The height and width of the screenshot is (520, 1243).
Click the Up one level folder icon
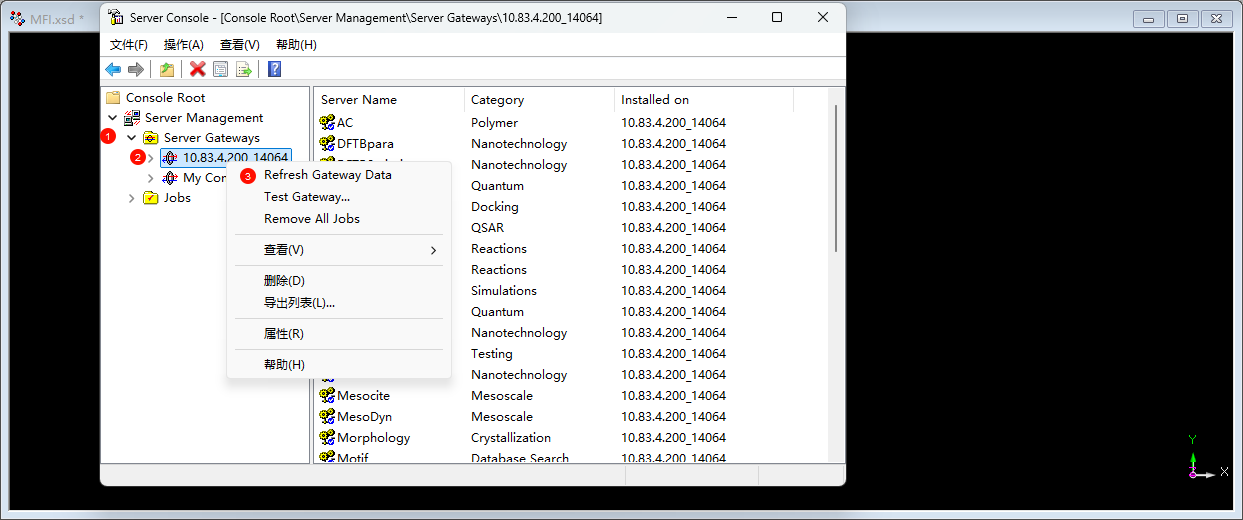(167, 69)
